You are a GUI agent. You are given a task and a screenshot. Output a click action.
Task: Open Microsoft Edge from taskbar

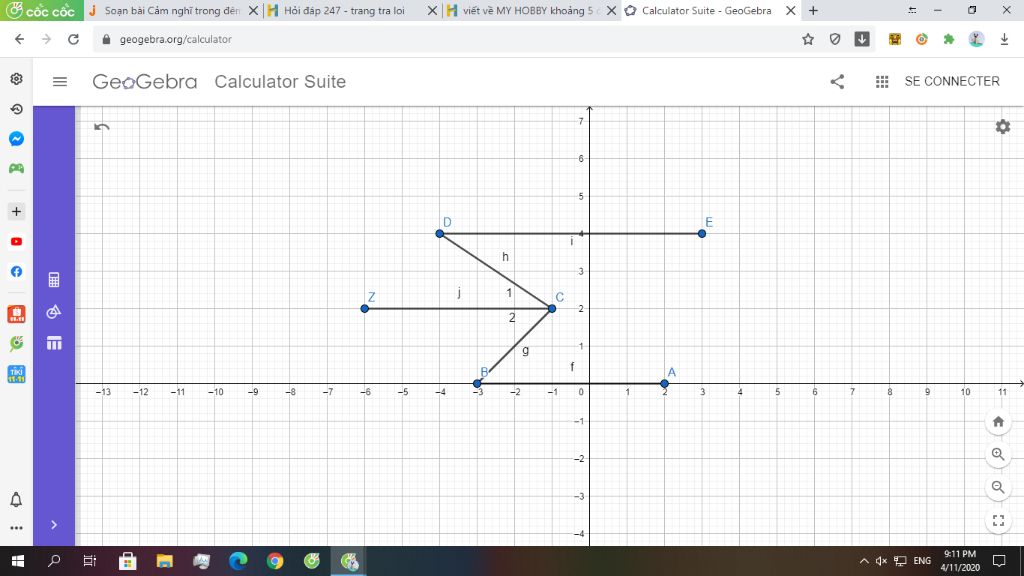[238, 561]
